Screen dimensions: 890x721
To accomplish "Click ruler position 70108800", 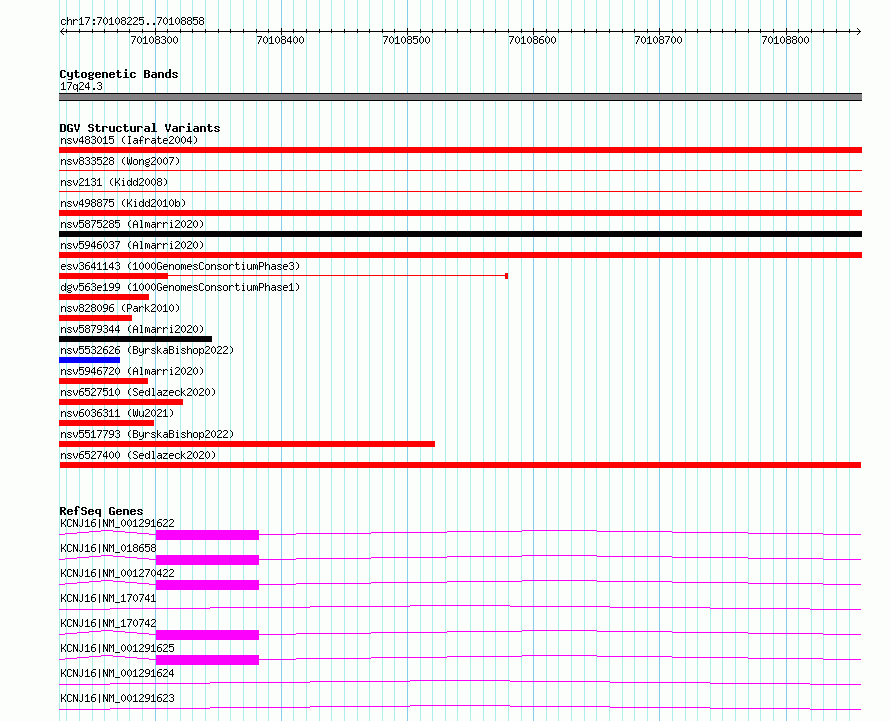I will (786, 40).
